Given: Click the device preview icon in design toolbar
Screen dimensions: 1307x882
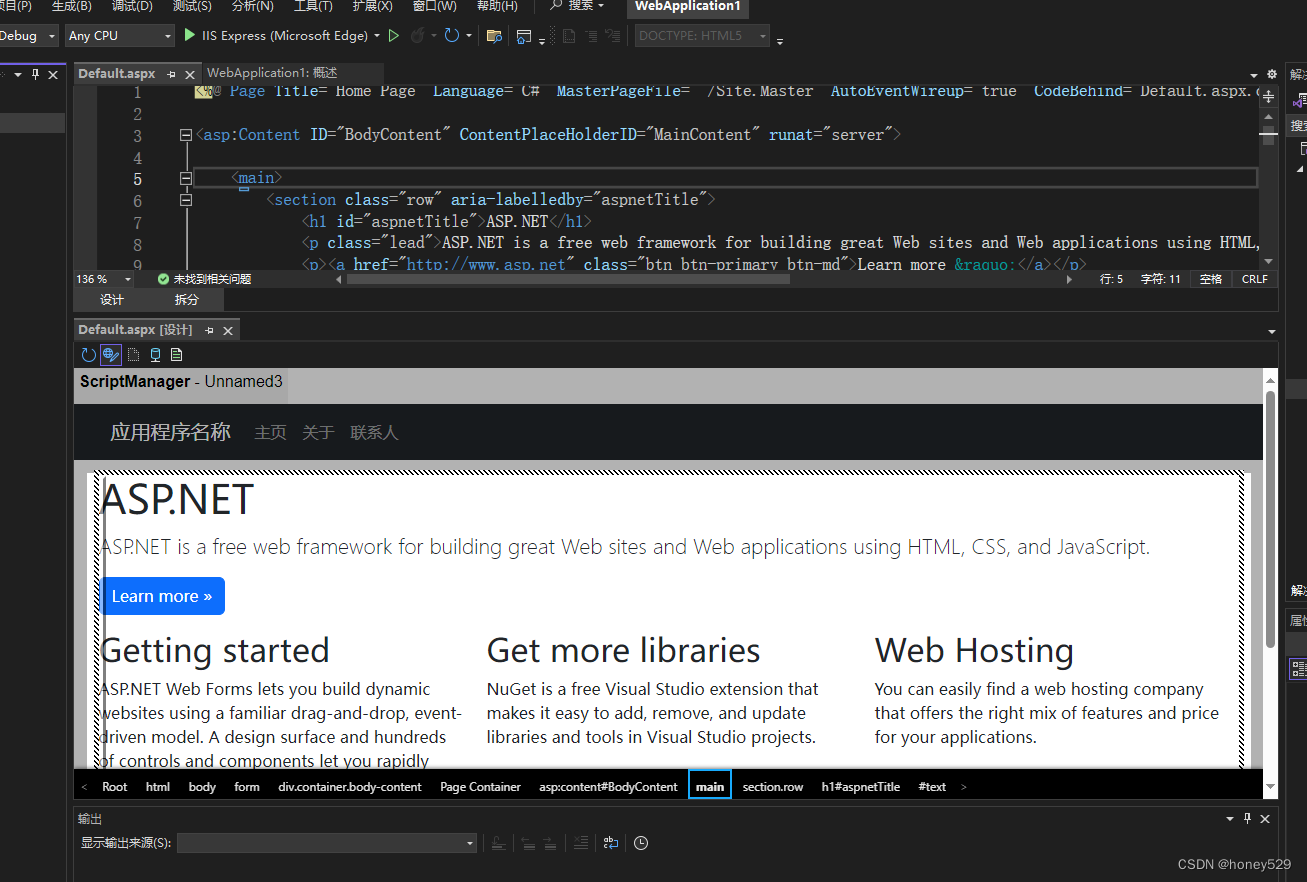Looking at the screenshot, I should [155, 354].
